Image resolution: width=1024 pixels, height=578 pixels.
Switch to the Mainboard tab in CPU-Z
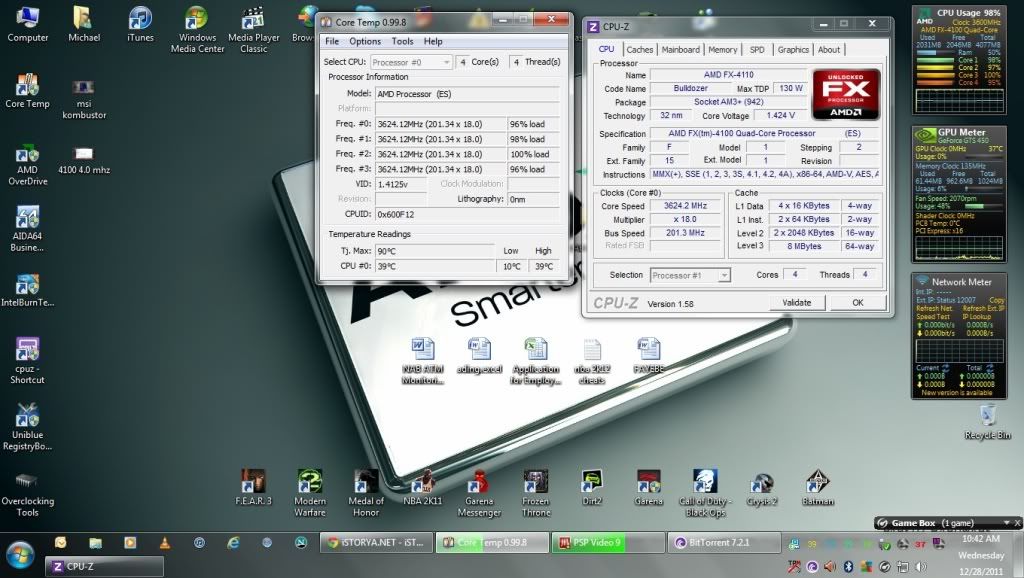pyautogui.click(x=680, y=50)
